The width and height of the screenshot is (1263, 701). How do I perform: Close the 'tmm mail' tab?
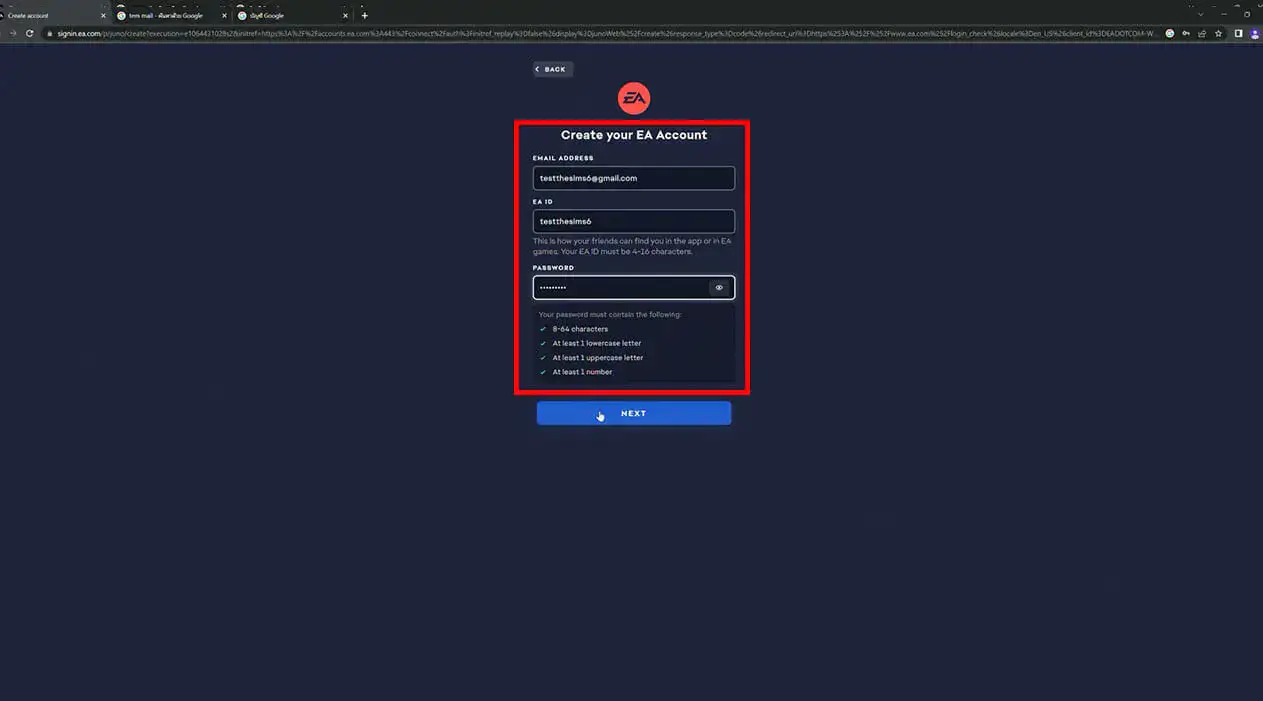point(223,15)
